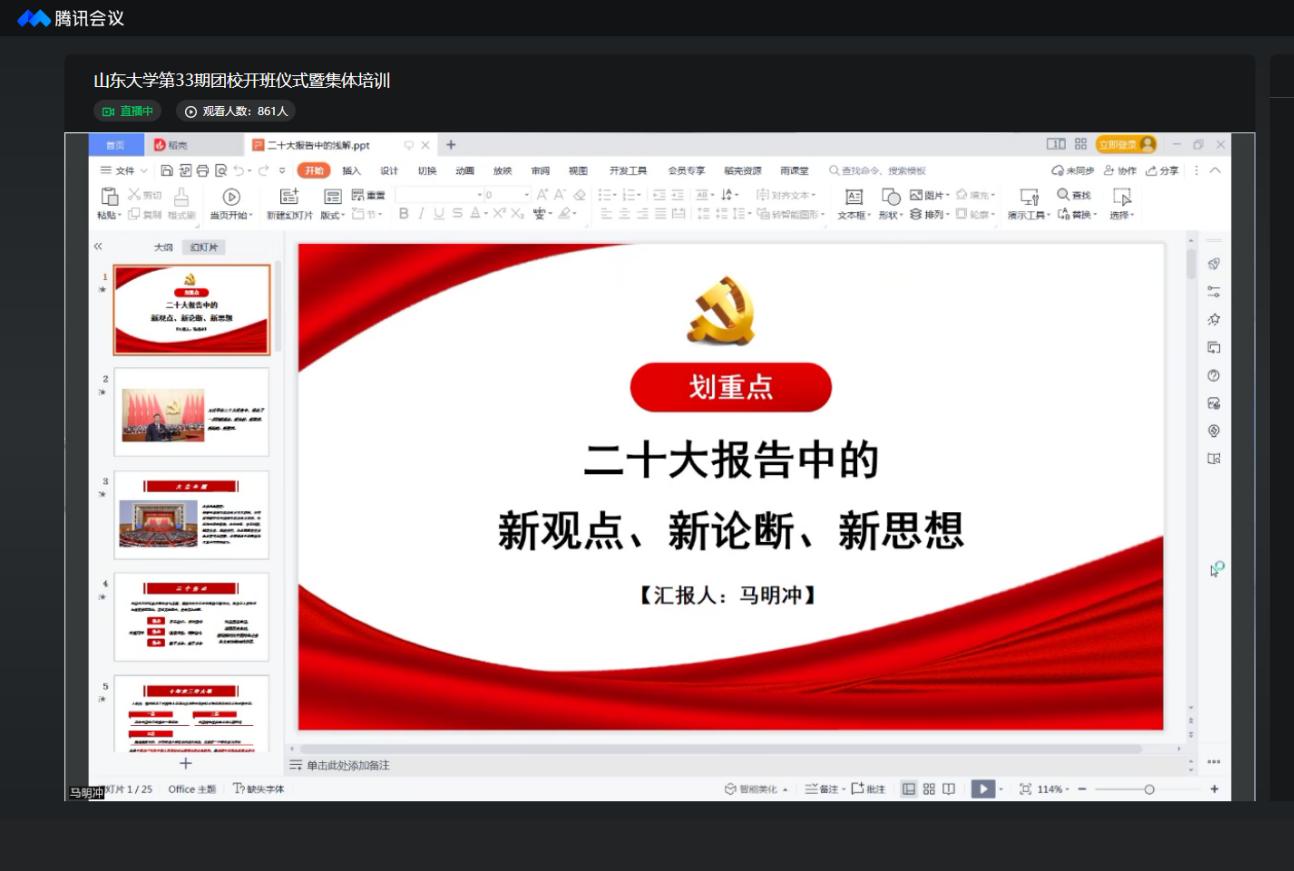
Task: Click the Collaborate (协作) button
Action: pyautogui.click(x=1120, y=171)
